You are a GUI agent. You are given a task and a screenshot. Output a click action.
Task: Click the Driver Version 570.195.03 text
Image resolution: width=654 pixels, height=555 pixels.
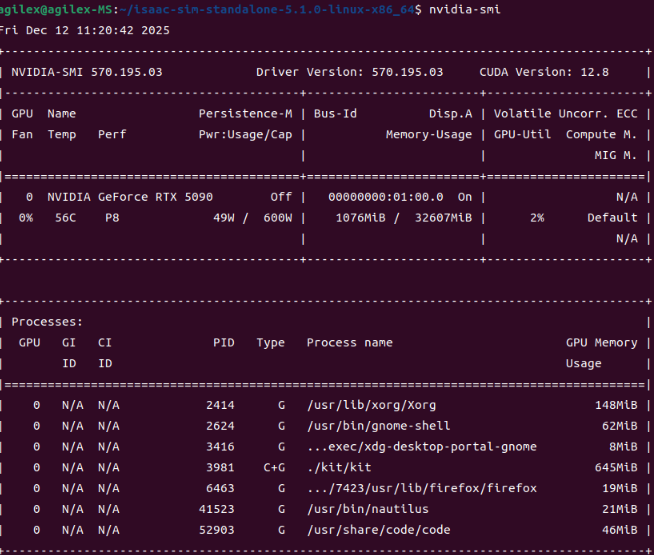350,72
